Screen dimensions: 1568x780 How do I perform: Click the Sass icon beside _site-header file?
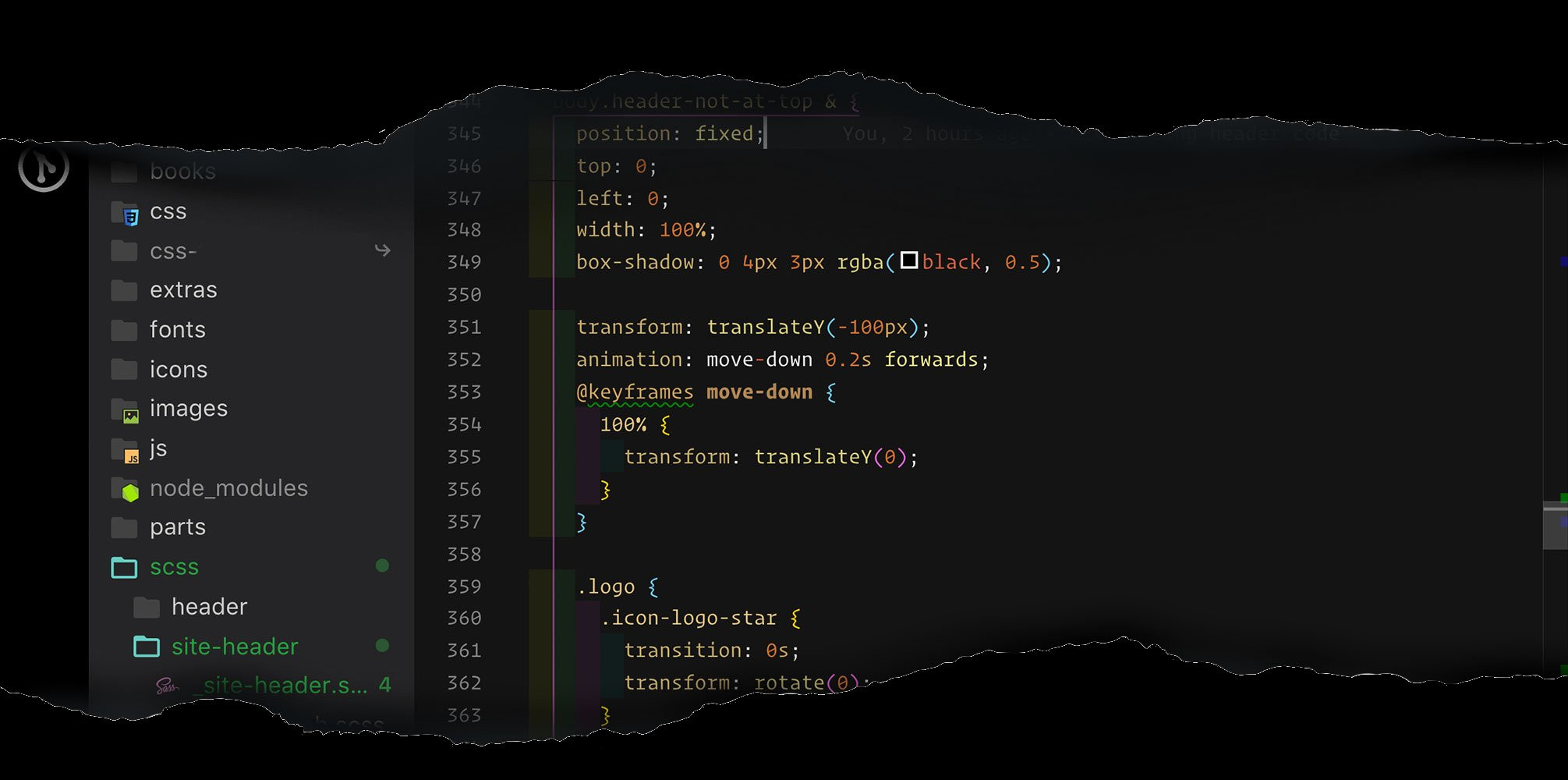pos(167,686)
